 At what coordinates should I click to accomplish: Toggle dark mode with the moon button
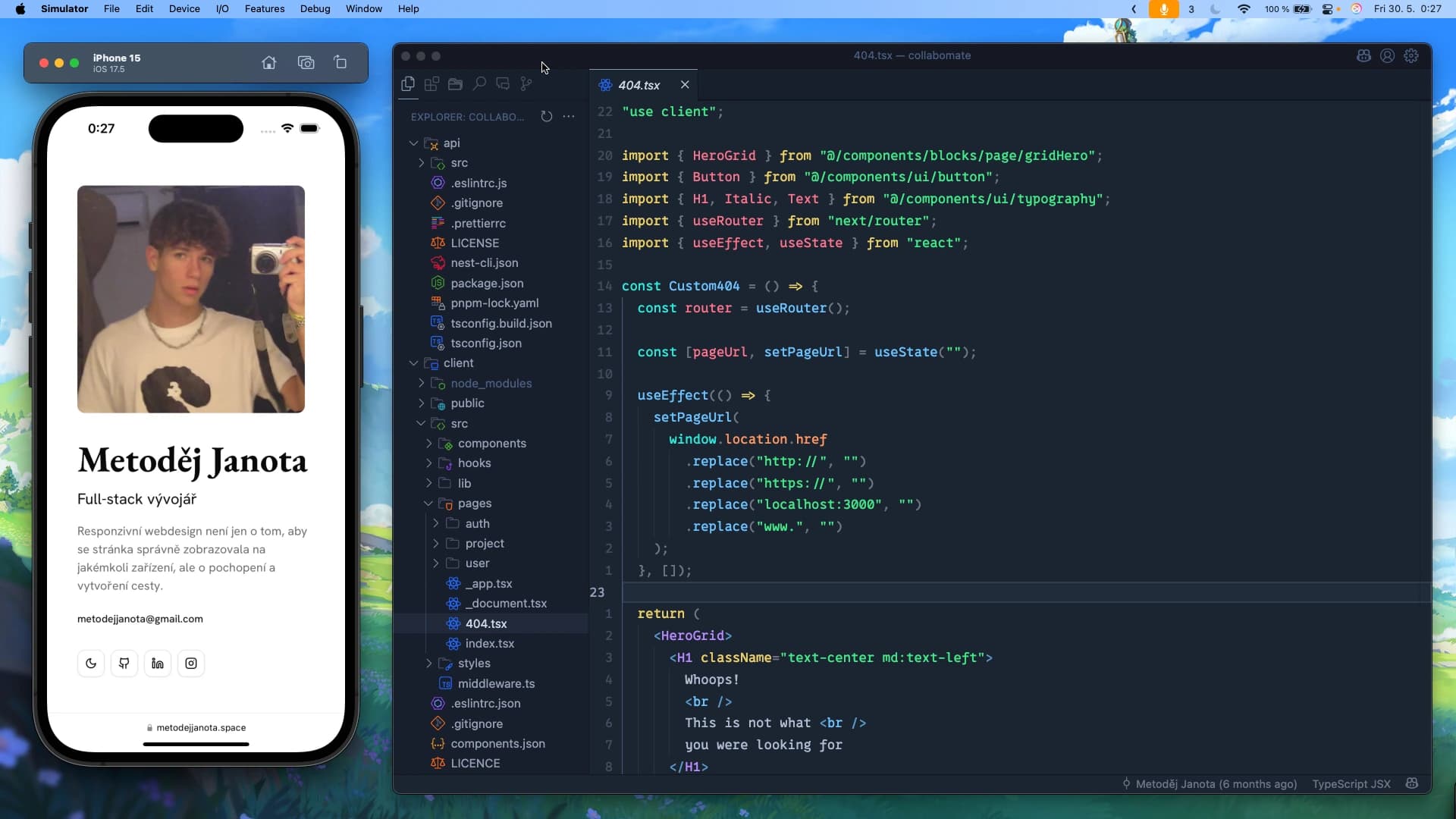pos(91,664)
